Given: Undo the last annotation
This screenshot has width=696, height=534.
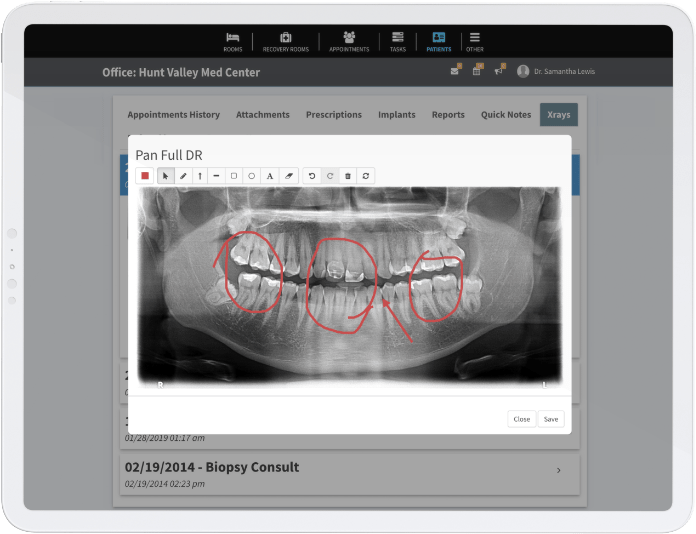Looking at the screenshot, I should coord(312,176).
